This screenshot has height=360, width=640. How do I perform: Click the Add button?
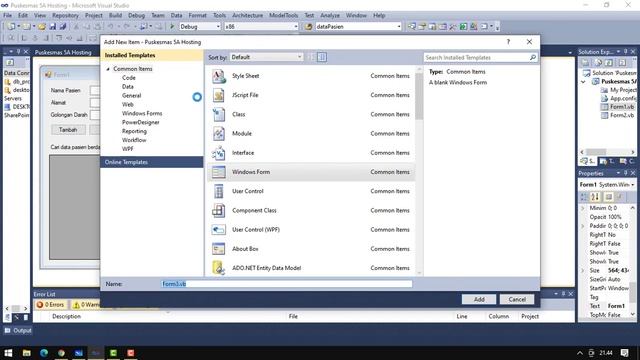(x=479, y=299)
